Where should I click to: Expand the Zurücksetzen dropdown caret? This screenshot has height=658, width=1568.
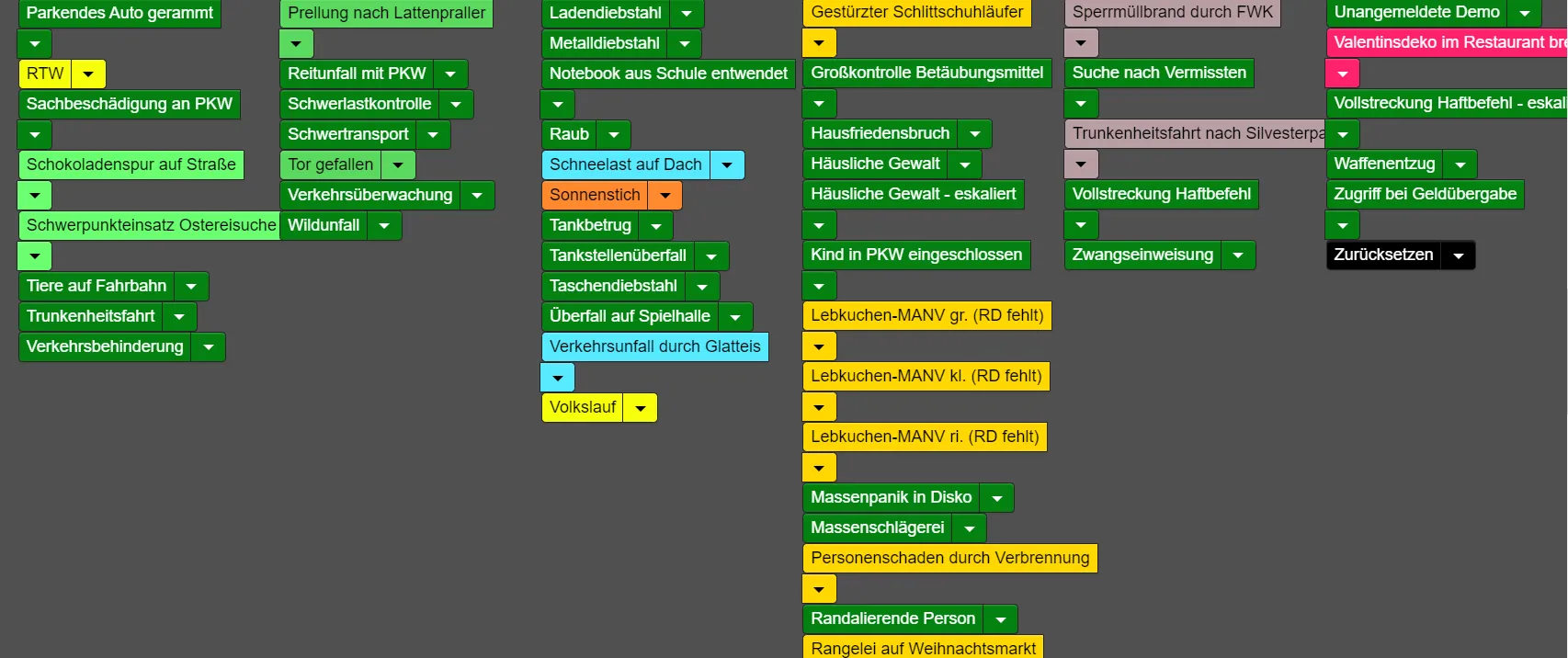(1458, 255)
